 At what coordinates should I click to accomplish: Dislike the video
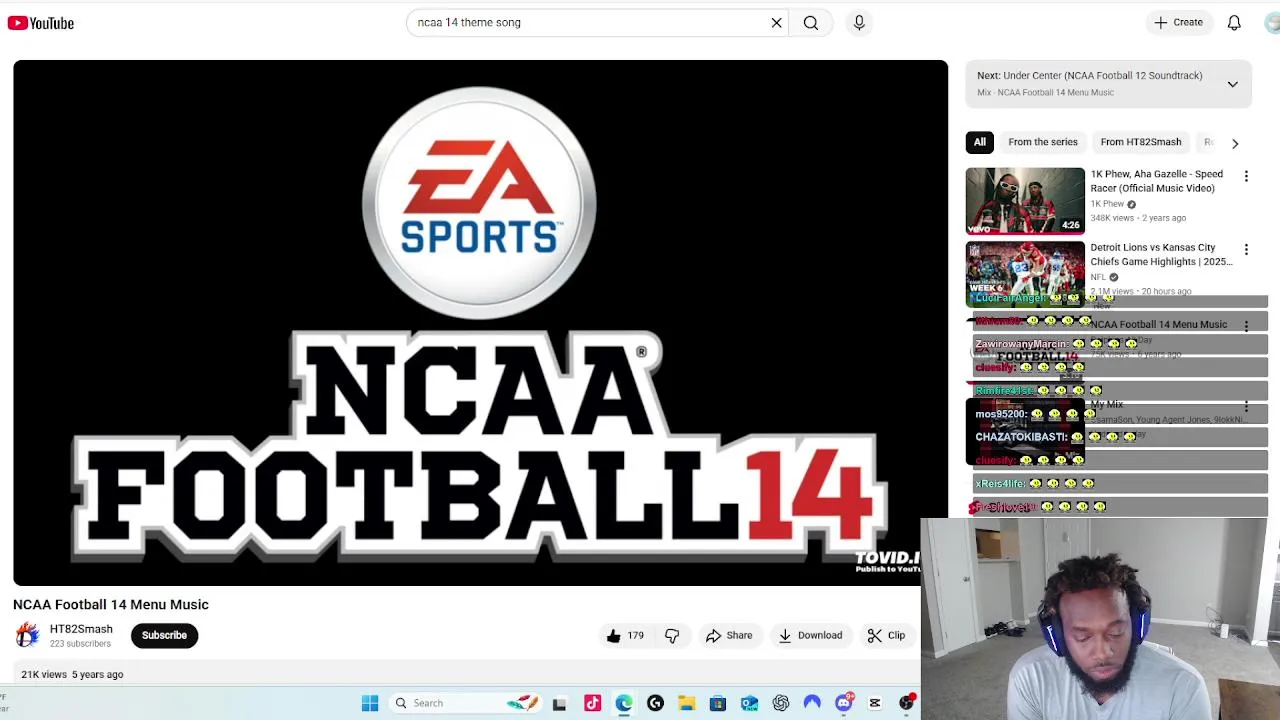point(672,635)
